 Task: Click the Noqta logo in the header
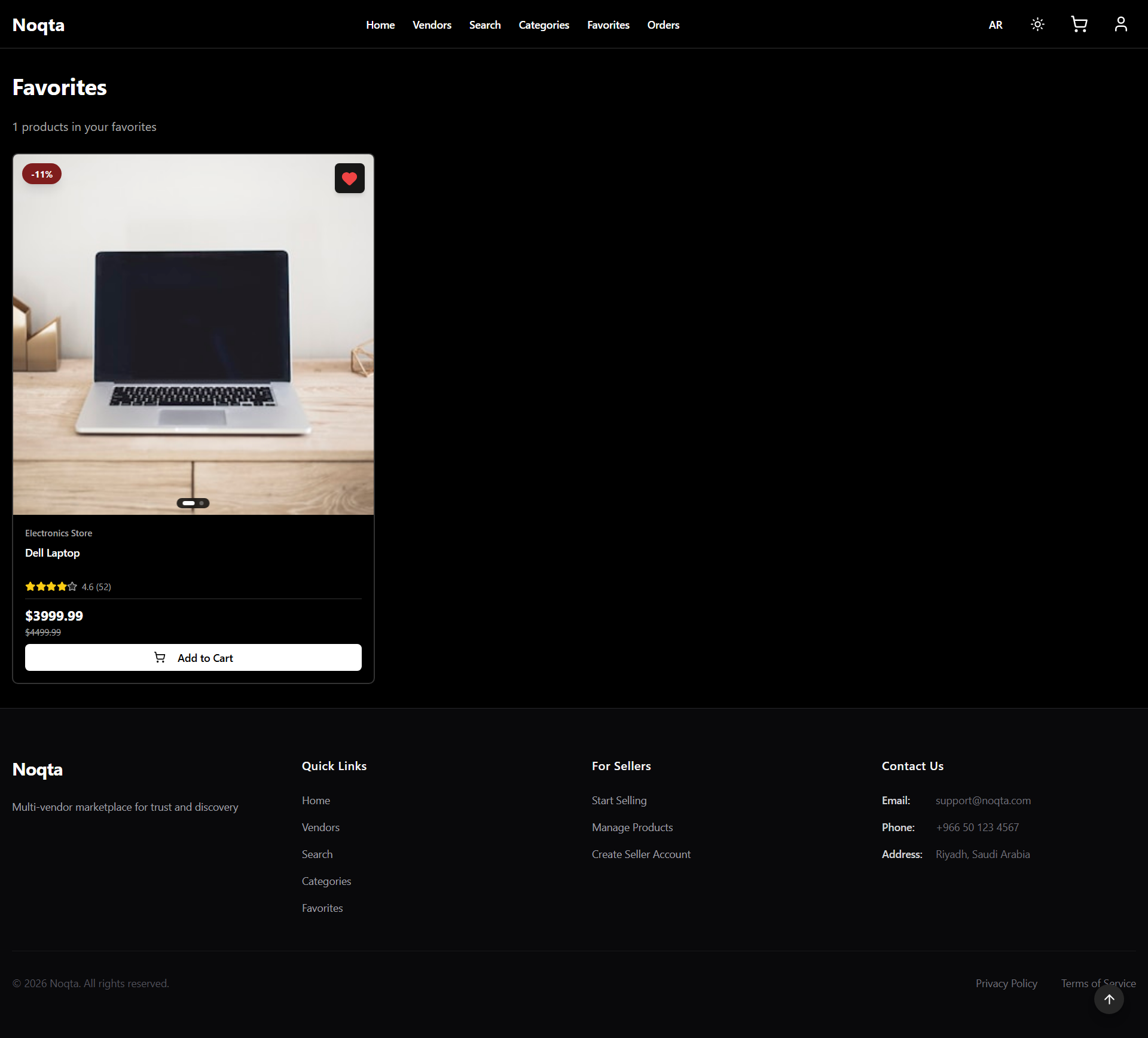coord(38,25)
